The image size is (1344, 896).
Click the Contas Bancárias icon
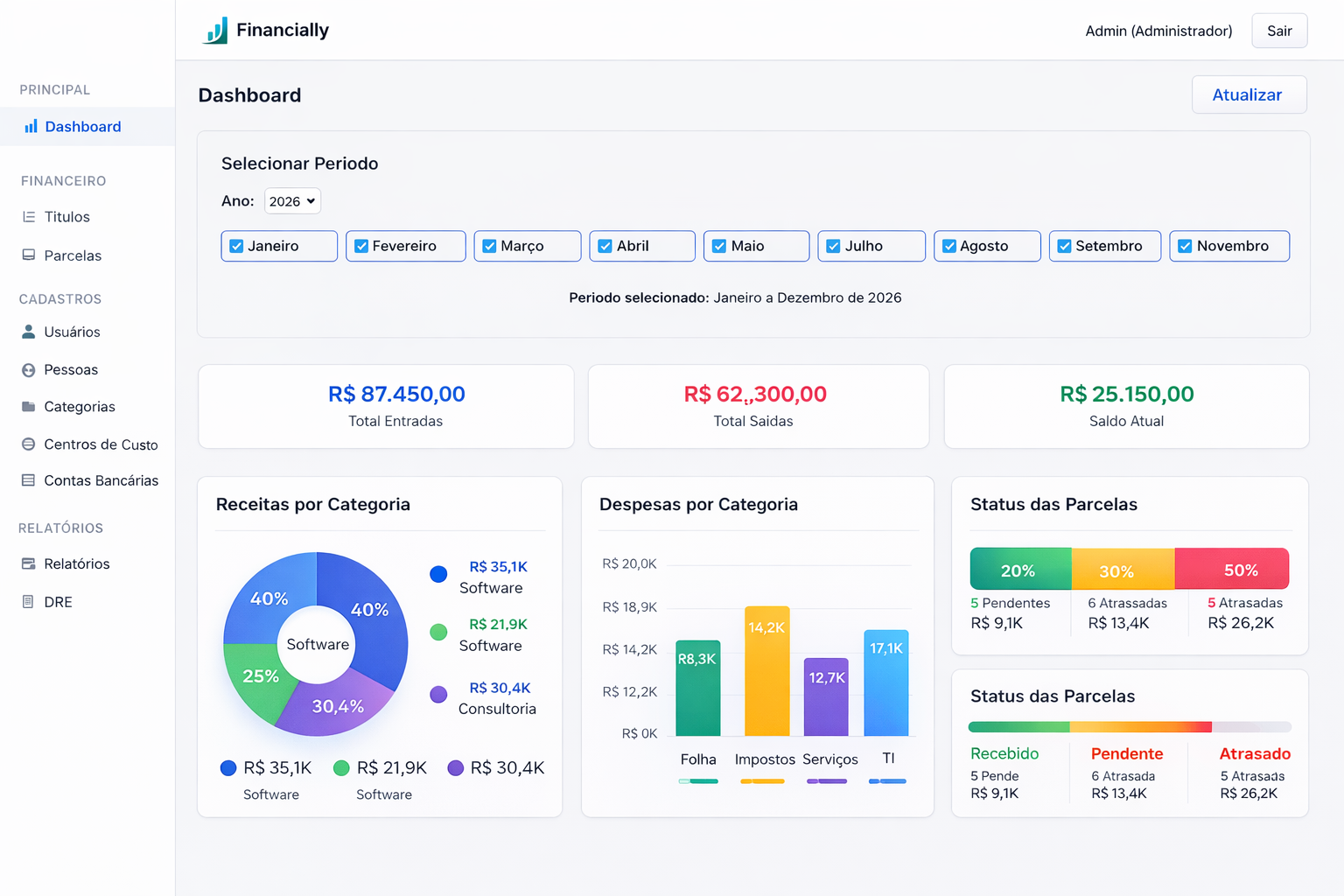[x=29, y=480]
